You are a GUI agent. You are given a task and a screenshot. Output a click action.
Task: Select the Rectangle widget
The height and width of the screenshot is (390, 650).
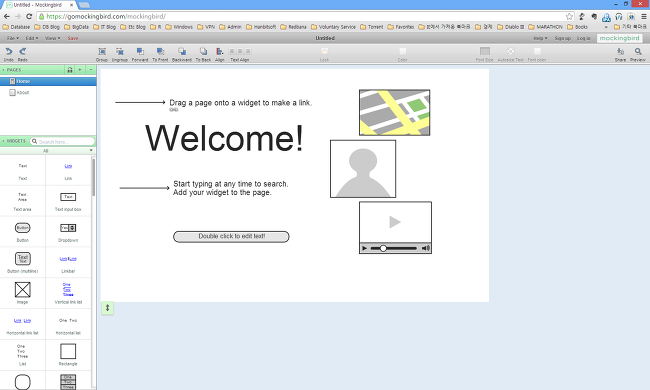pyautogui.click(x=68, y=356)
